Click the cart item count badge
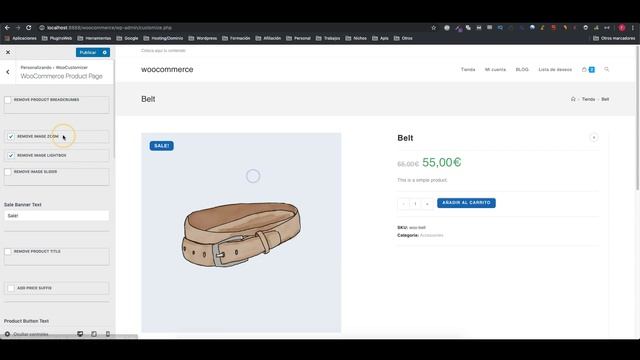The width and height of the screenshot is (640, 360). coord(591,70)
